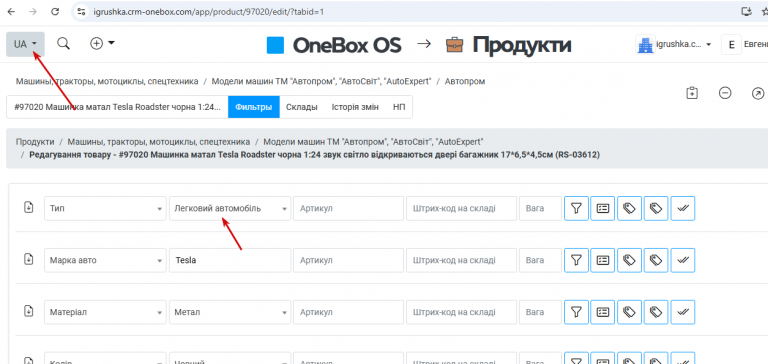Viewport: 768px width, 364px height.
Task: Click Штрих-код на складі in Тип row
Action: [x=461, y=208]
